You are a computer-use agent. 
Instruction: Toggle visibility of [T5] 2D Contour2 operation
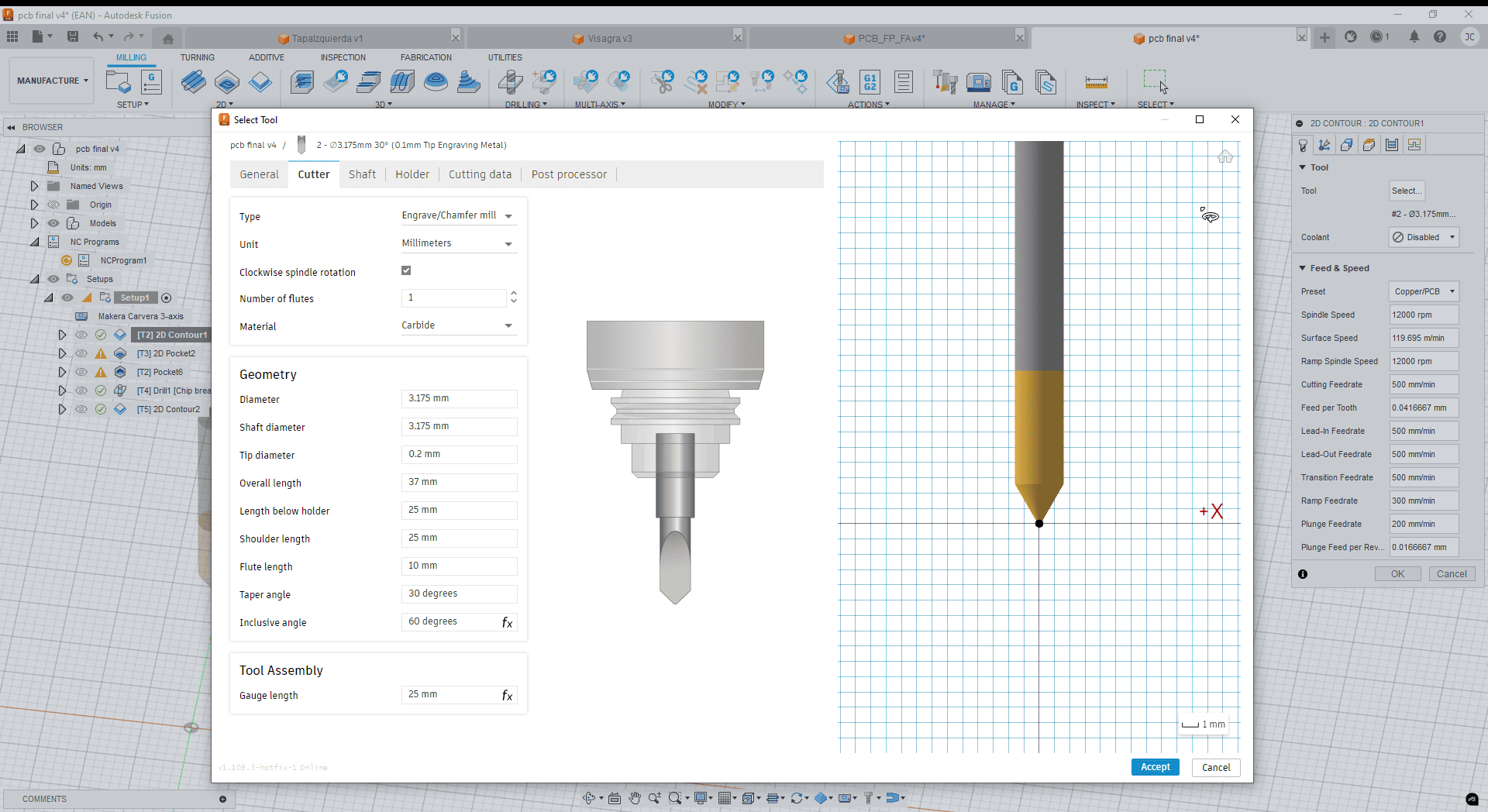coord(81,409)
